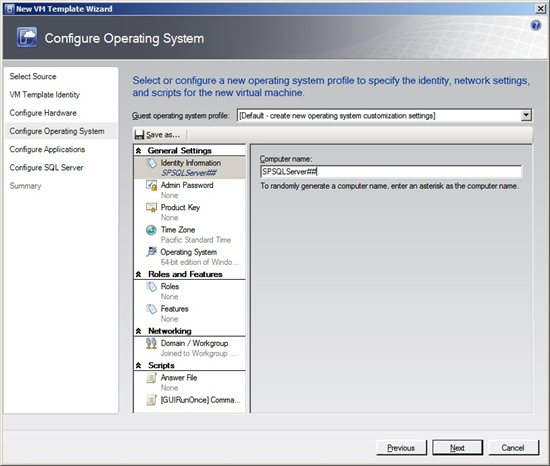Select the Identity Information label
The height and width of the screenshot is (466, 550).
coord(191,163)
